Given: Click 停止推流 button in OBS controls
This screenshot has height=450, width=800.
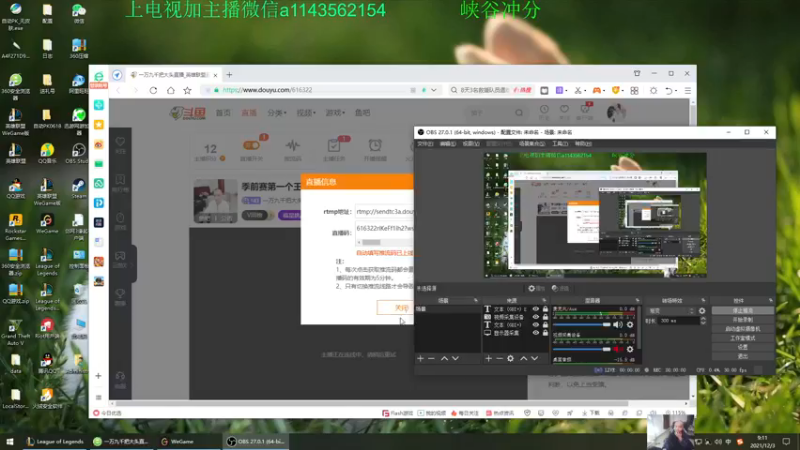Looking at the screenshot, I should point(742,310).
